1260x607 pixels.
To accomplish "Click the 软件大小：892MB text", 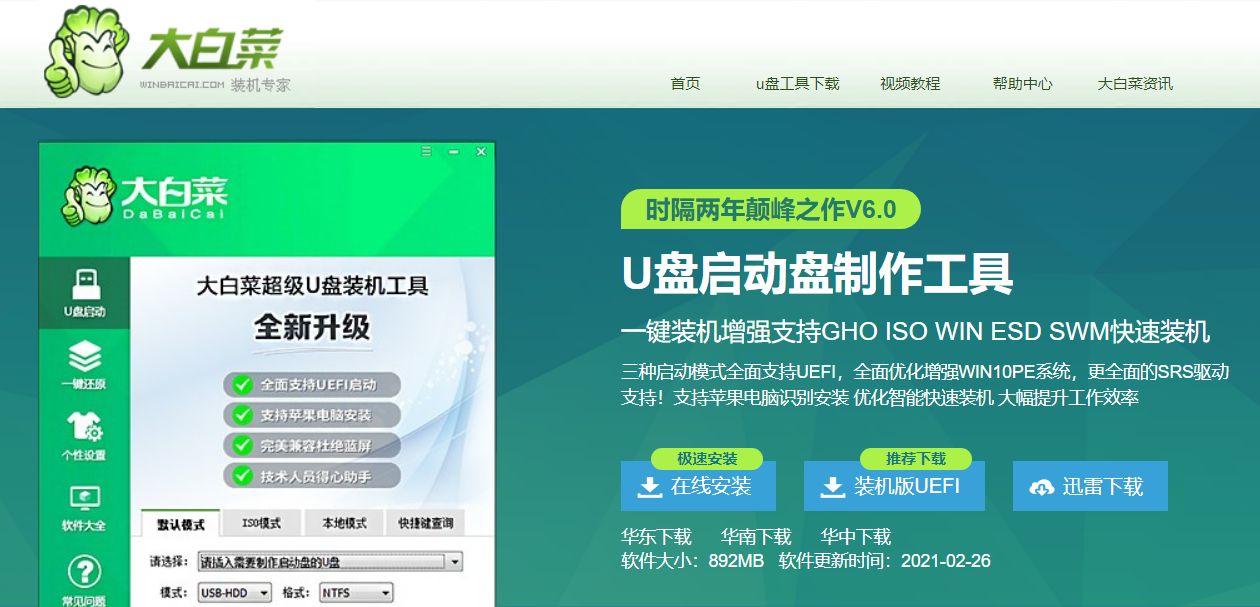I will pyautogui.click(x=692, y=561).
